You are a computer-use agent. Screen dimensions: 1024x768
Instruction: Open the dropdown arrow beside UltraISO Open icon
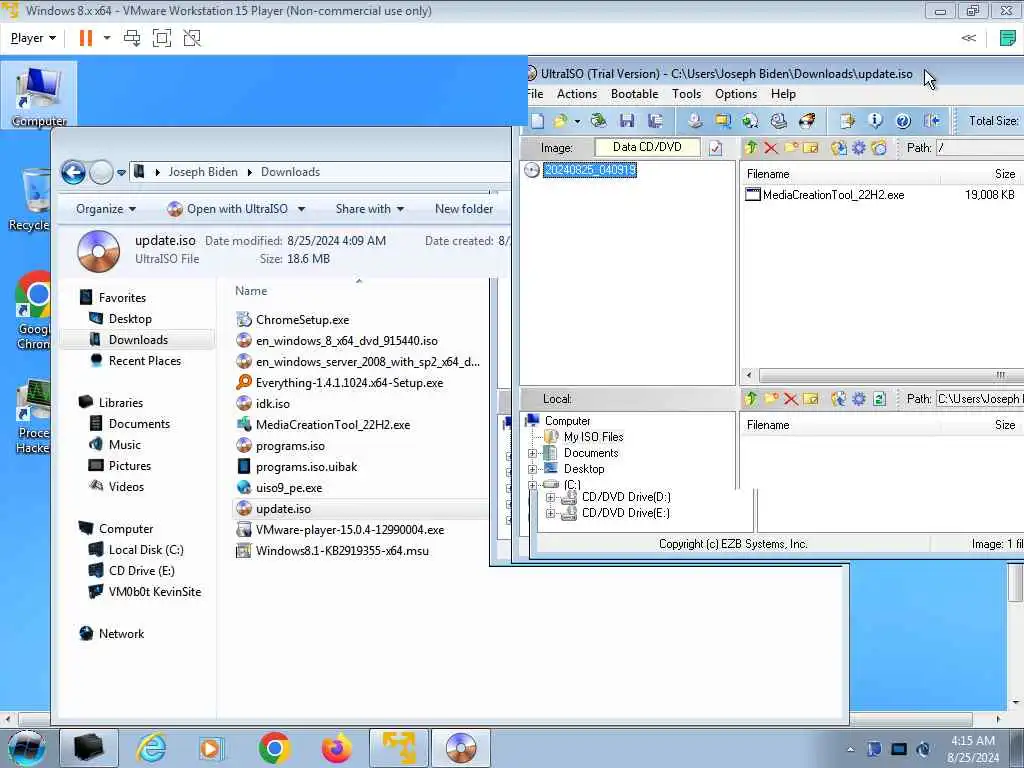(x=577, y=121)
